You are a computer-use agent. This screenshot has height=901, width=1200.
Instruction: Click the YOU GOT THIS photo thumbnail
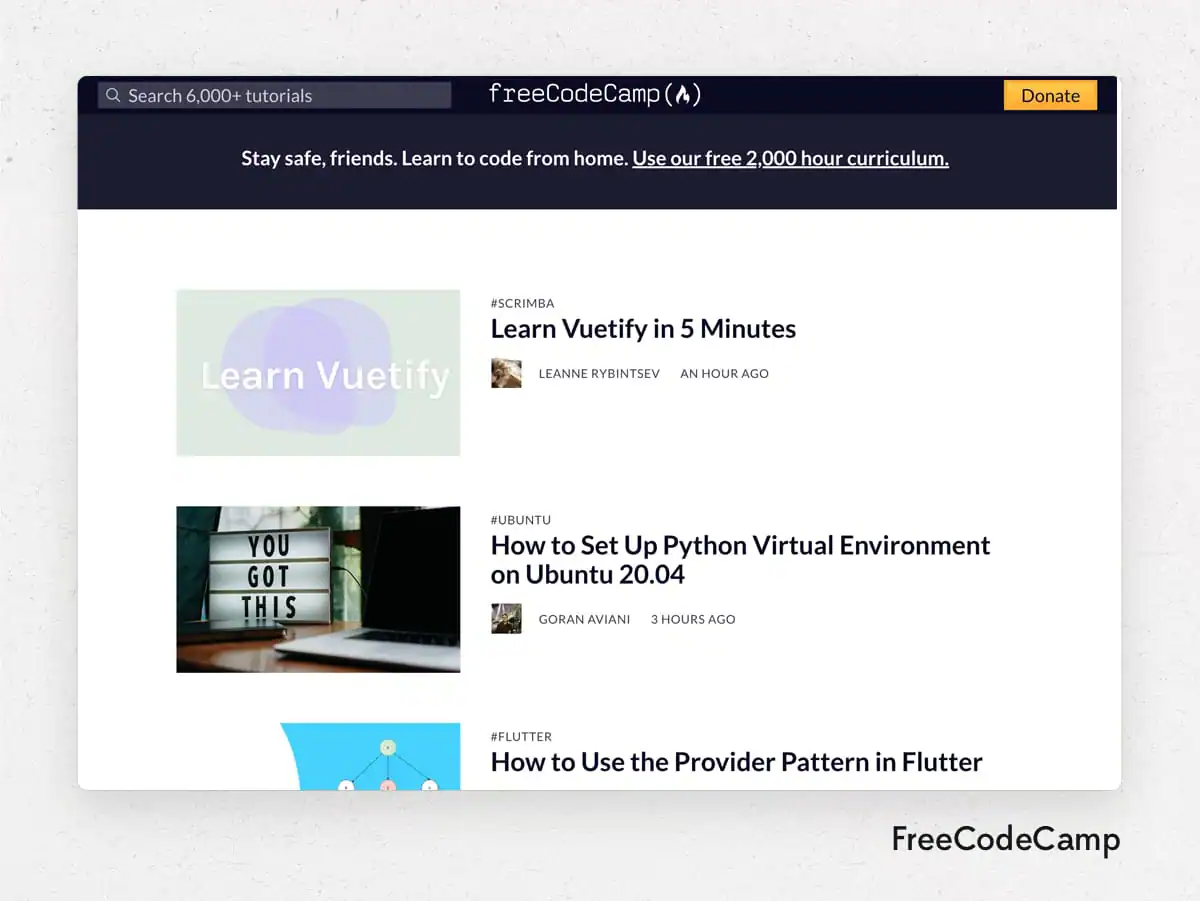(318, 589)
